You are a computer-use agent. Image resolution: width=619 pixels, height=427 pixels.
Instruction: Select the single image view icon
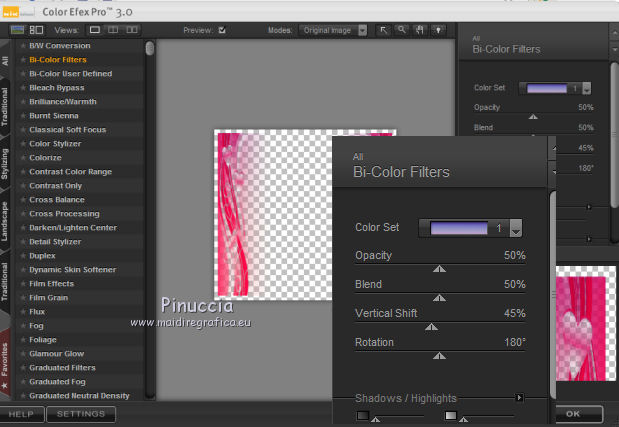95,30
